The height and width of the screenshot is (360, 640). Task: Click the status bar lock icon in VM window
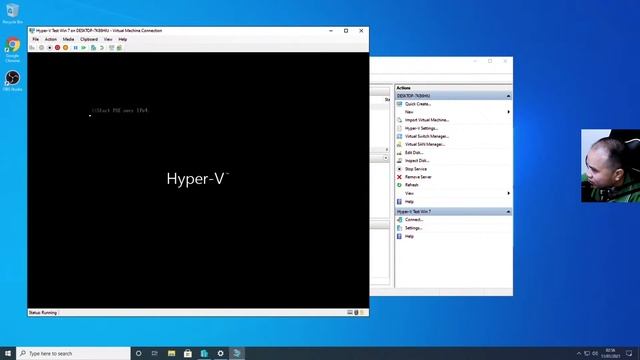tap(356, 313)
